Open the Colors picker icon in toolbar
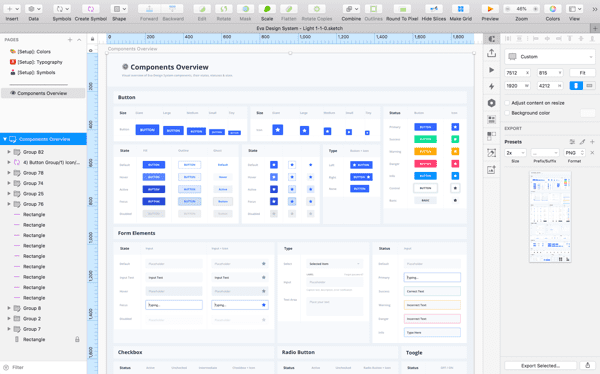The height and width of the screenshot is (374, 600). pyautogui.click(x=553, y=9)
